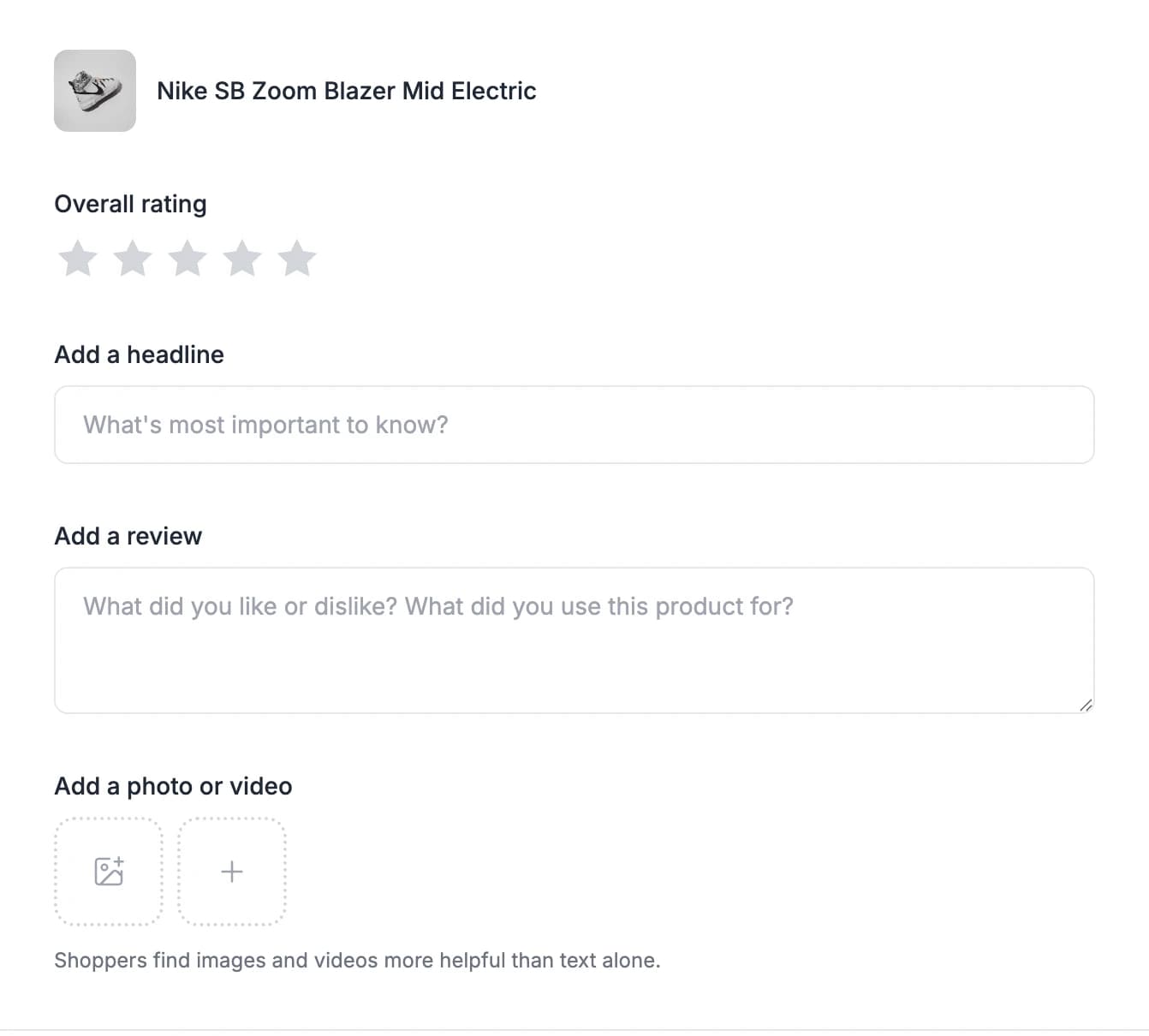This screenshot has width=1149, height=1036.
Task: Click the Nike SB Zoom Blazer title
Action: pyautogui.click(x=346, y=91)
